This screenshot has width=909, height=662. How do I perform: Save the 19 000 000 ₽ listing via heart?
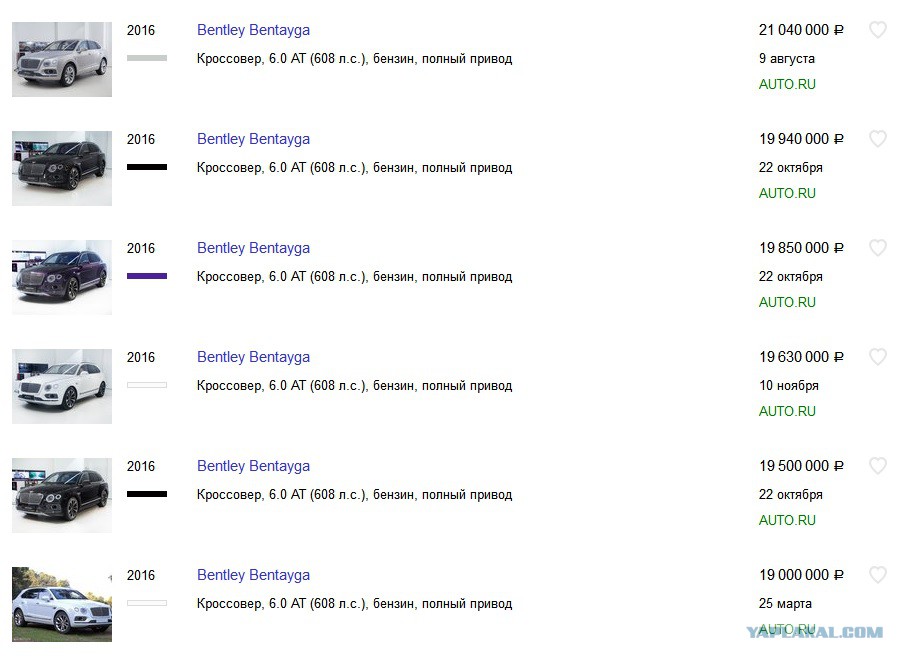[878, 574]
